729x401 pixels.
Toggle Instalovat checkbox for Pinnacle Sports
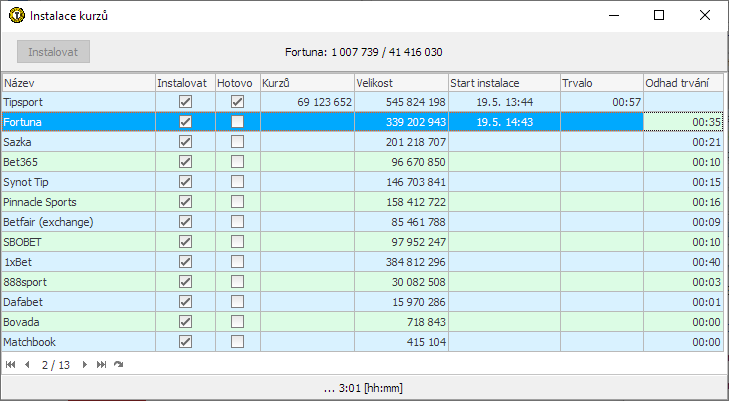186,201
